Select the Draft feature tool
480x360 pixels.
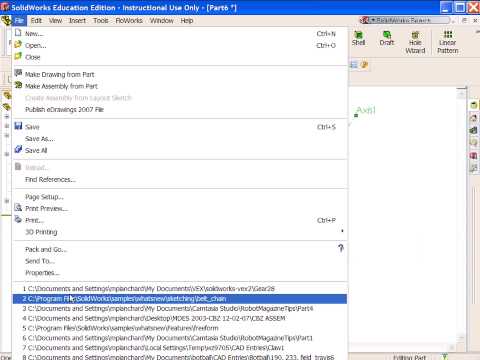pos(387,38)
